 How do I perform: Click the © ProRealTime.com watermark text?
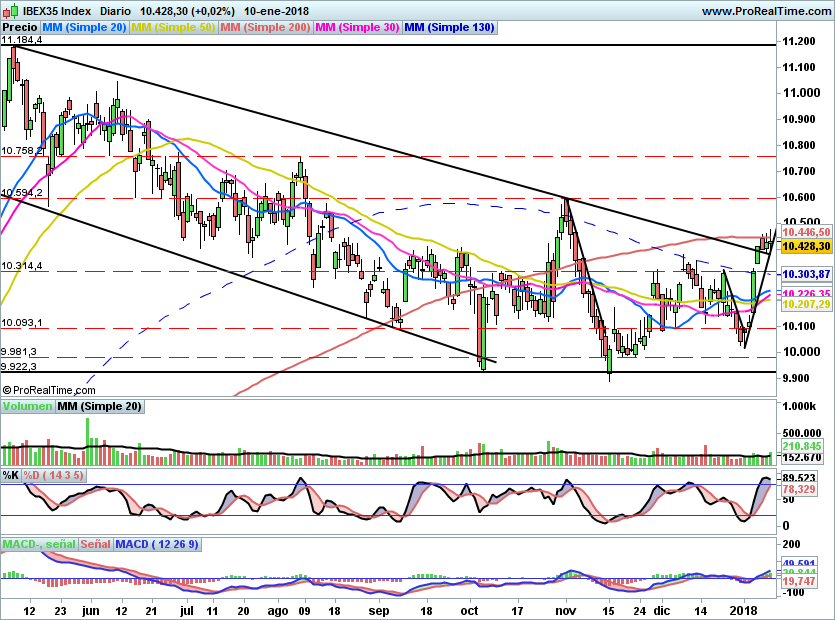coord(48,390)
